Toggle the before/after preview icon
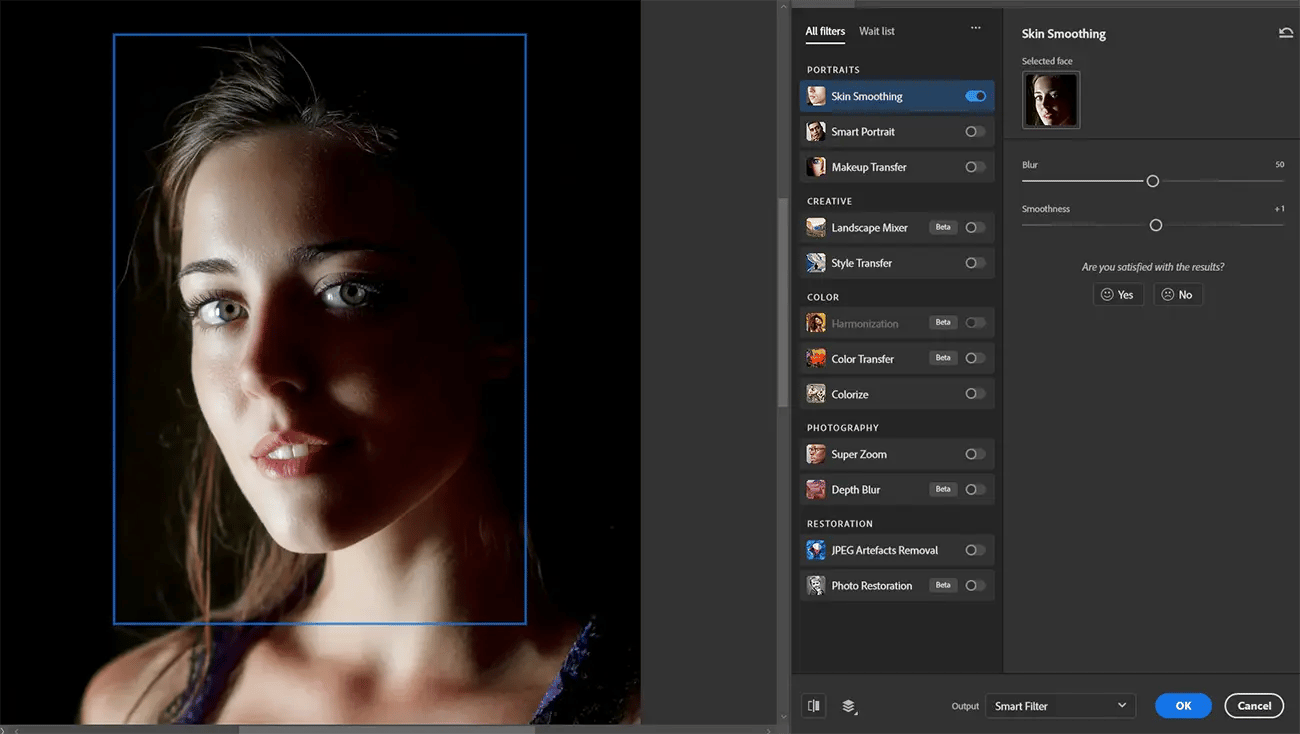1300x734 pixels. point(814,706)
